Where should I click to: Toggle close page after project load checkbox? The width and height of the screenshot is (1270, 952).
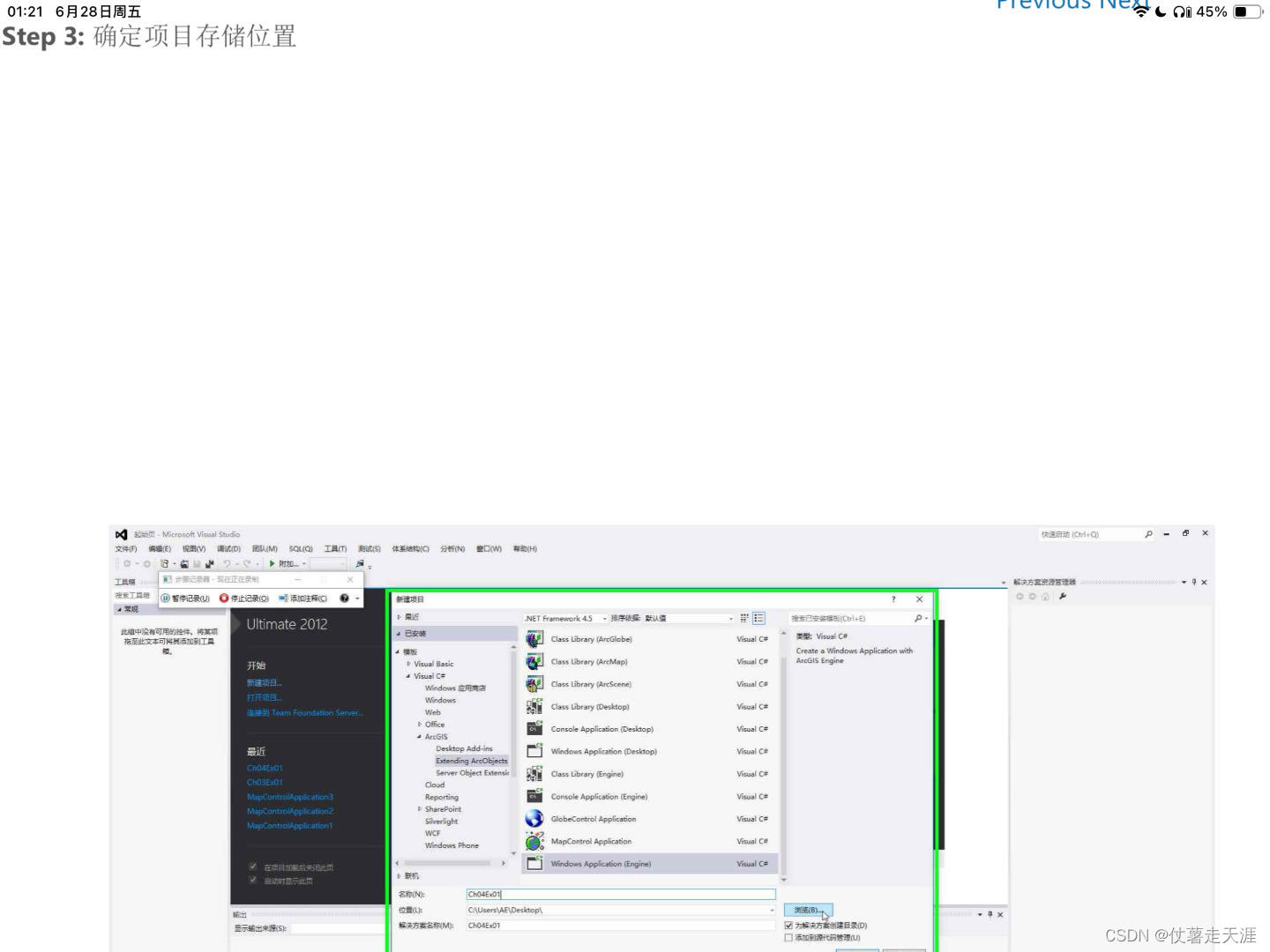[253, 866]
